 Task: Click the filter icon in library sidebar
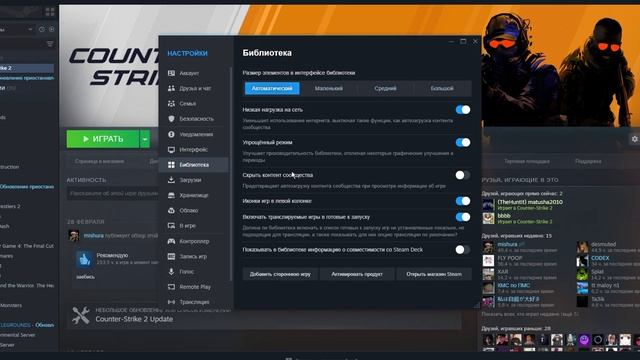tap(50, 44)
